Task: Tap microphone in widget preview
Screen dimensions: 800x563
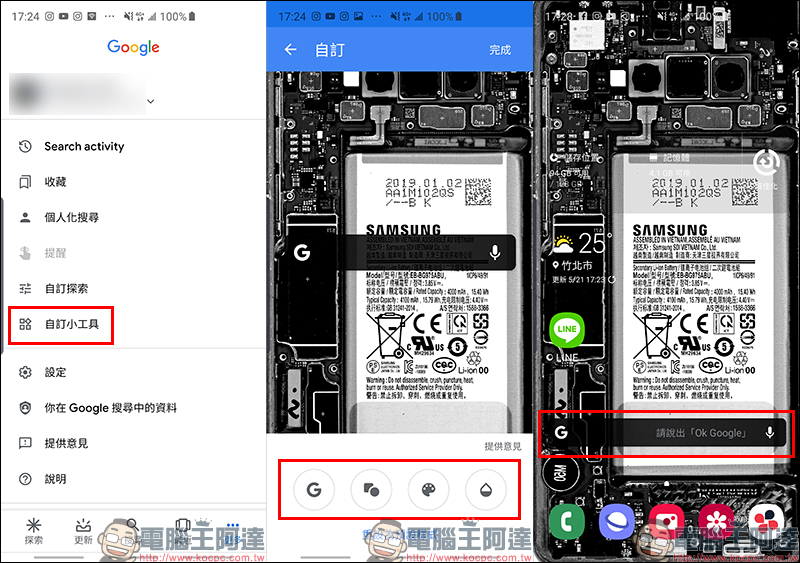Action: 495,253
